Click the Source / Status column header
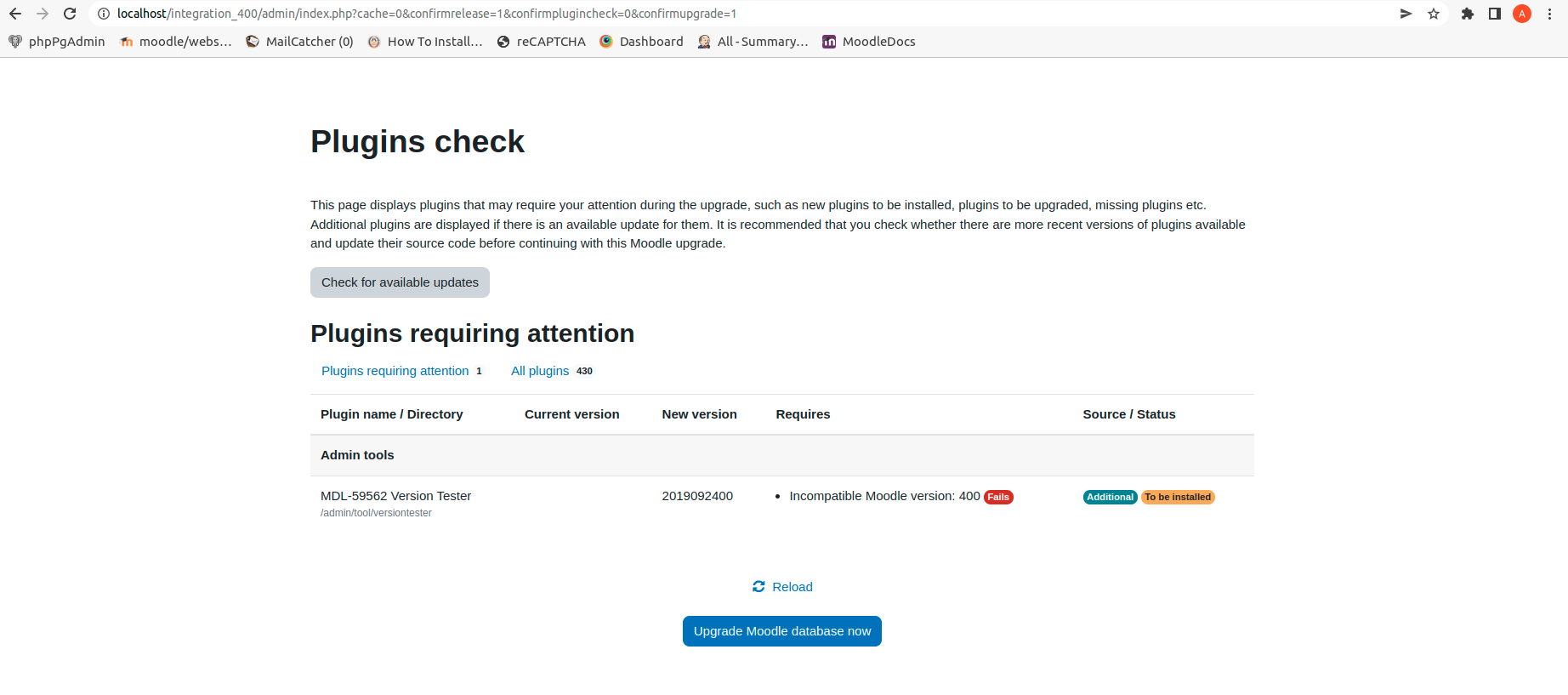The image size is (1568, 695). pyautogui.click(x=1129, y=414)
